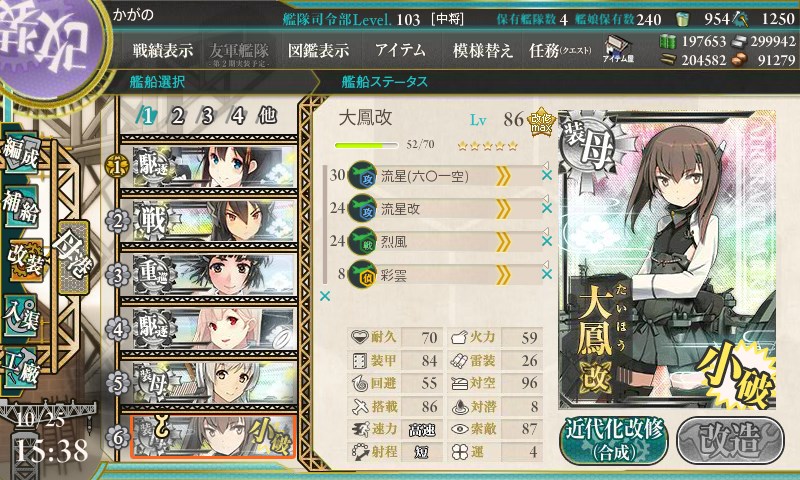Image resolution: width=800 pixels, height=480 pixels.
Task: Click the 流星(六〇一空) torpedo bomber icon
Action: tap(362, 175)
